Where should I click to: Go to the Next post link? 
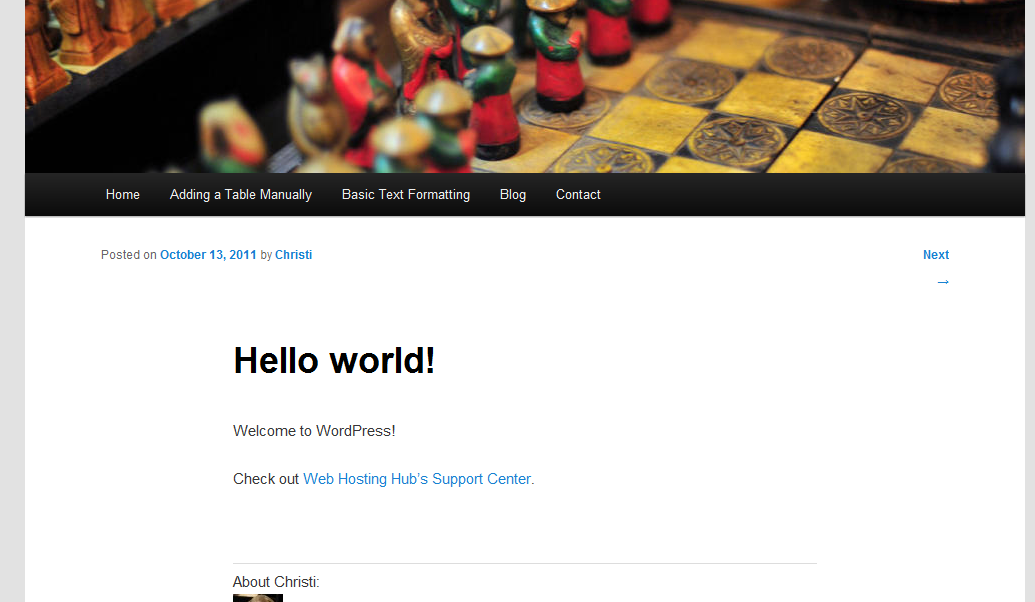click(936, 255)
